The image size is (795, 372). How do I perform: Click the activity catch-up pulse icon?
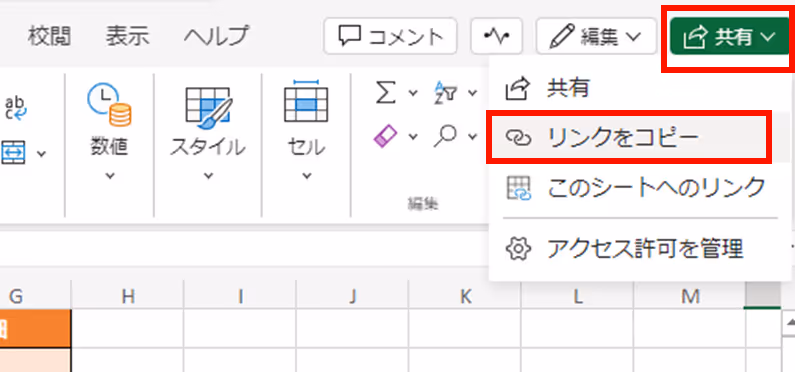point(496,36)
